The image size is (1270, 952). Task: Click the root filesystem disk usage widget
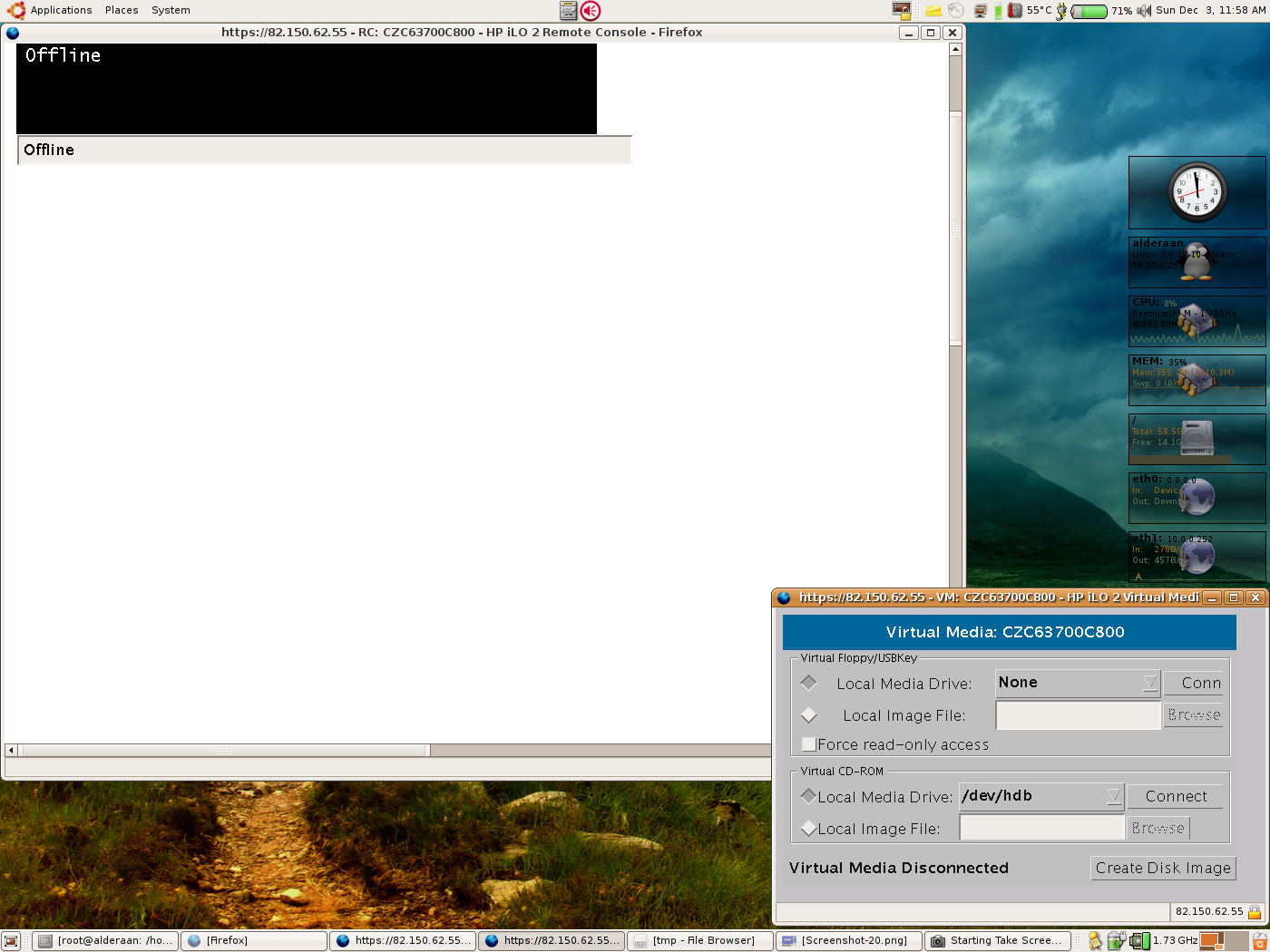1197,439
